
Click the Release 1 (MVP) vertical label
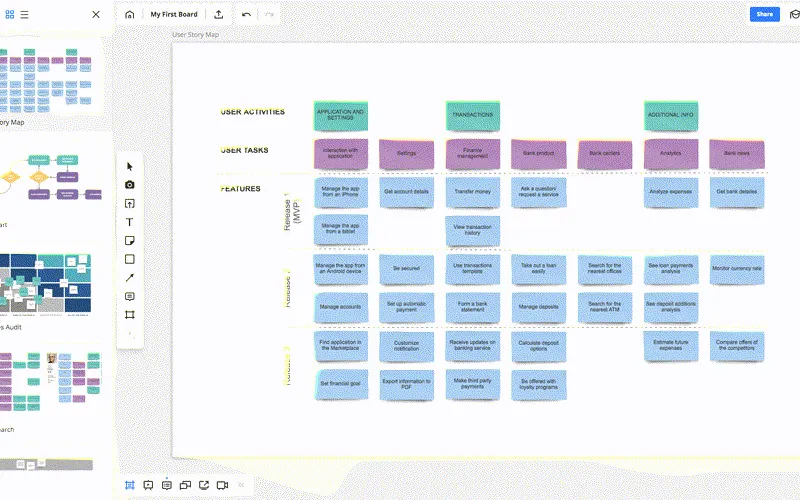[292, 211]
